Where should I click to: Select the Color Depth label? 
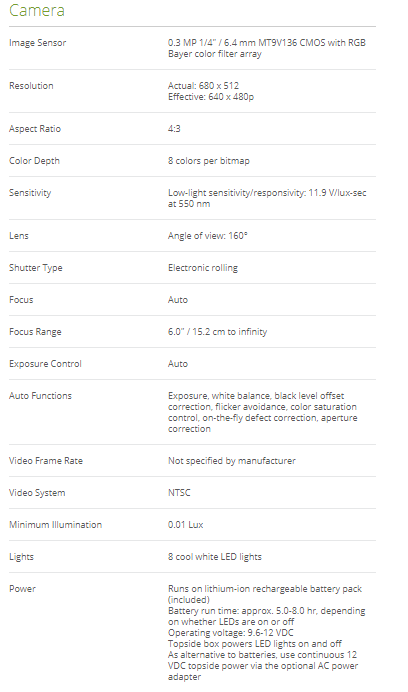pyautogui.click(x=34, y=161)
